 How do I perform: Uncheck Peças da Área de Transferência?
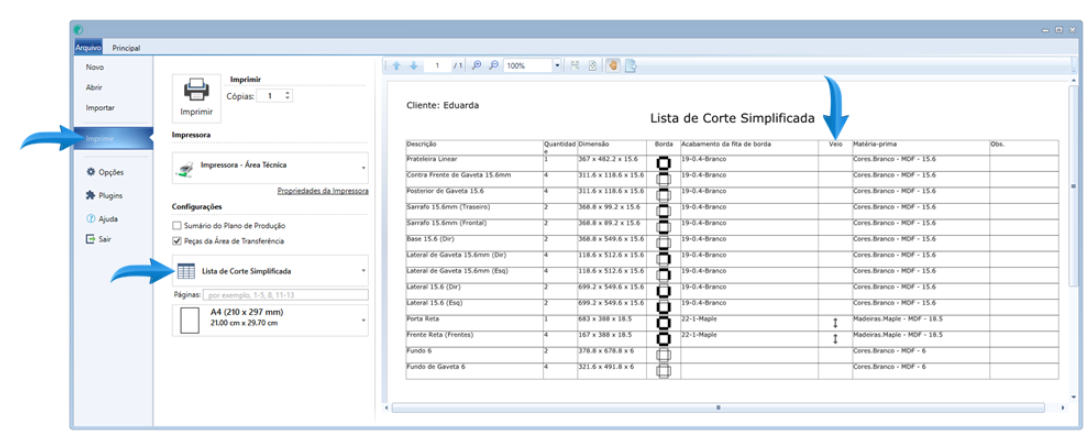[177, 241]
